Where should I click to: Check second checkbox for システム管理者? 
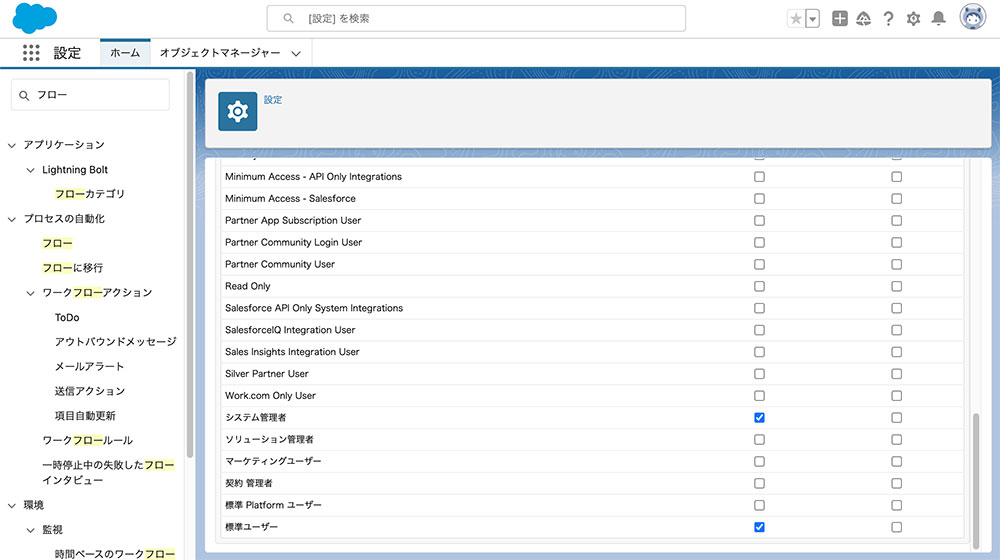click(896, 418)
